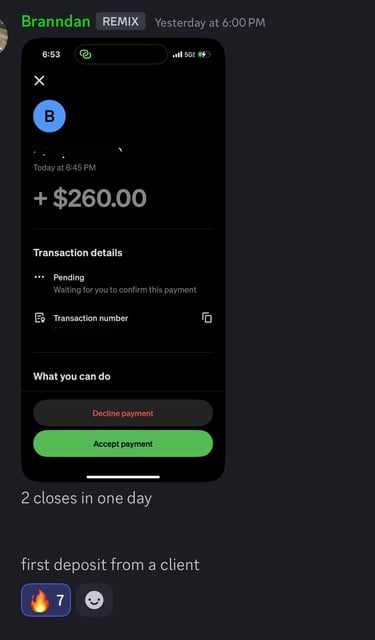Click the battery charging indicator

(204, 54)
